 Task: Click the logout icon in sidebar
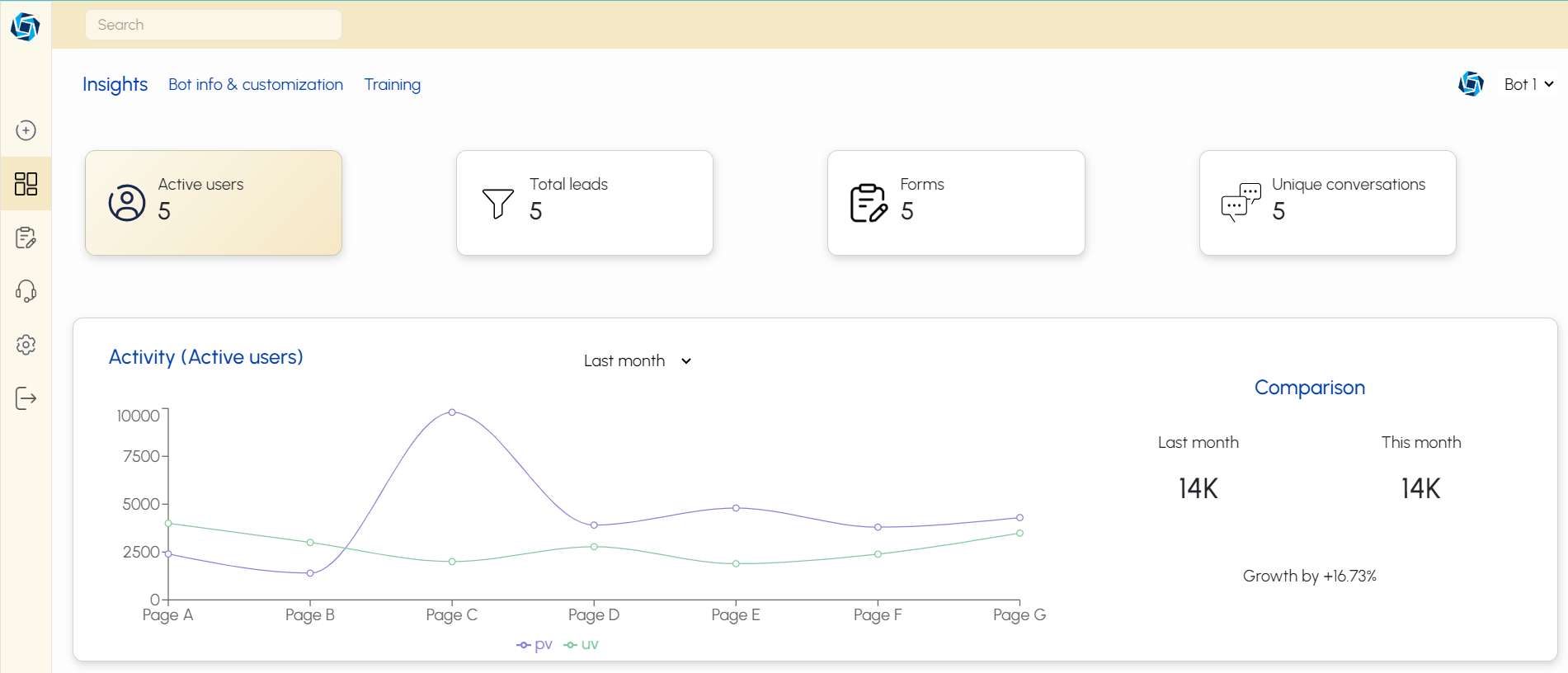(26, 398)
